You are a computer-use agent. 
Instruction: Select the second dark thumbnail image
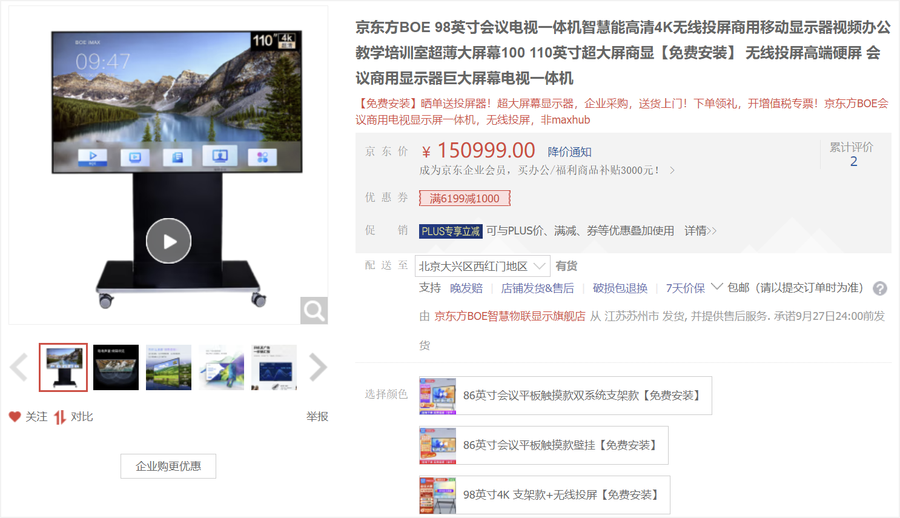[x=116, y=368]
